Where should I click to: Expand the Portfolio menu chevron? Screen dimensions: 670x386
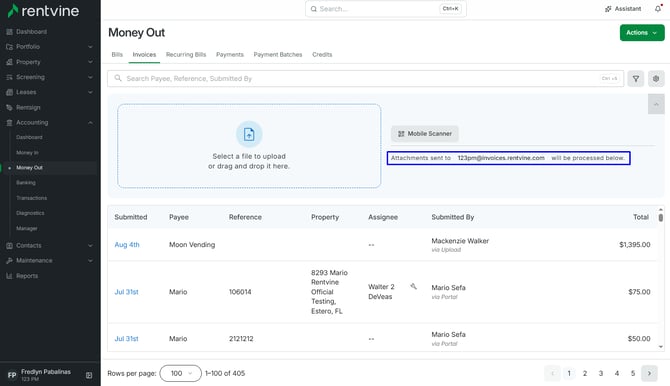pyautogui.click(x=90, y=47)
